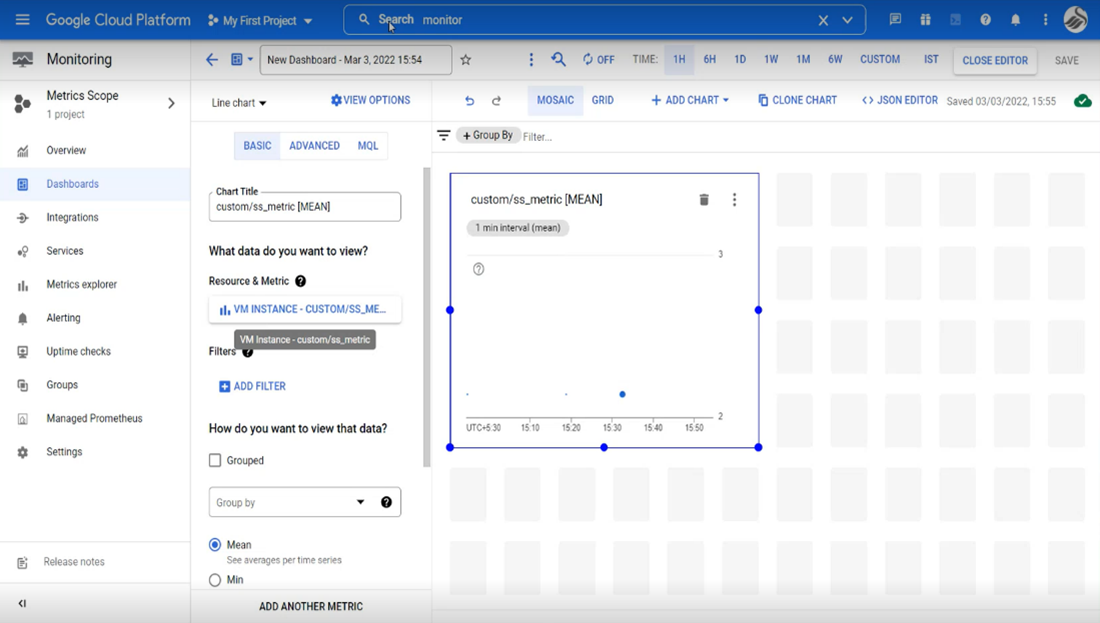The width and height of the screenshot is (1100, 623).
Task: Select the 1H time range
Action: pyautogui.click(x=679, y=60)
